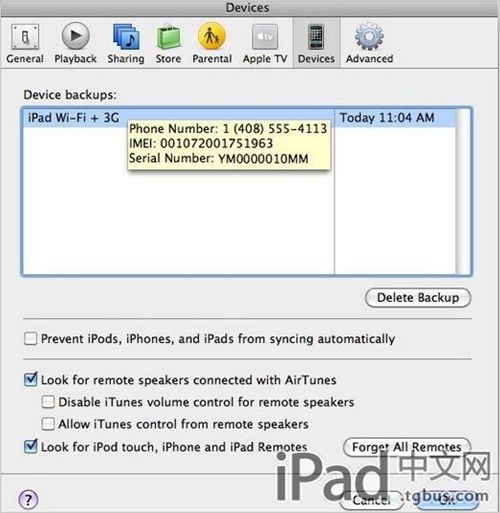500x513 pixels.
Task: Click the Today 11:04 AM backup date
Action: pyautogui.click(x=387, y=118)
